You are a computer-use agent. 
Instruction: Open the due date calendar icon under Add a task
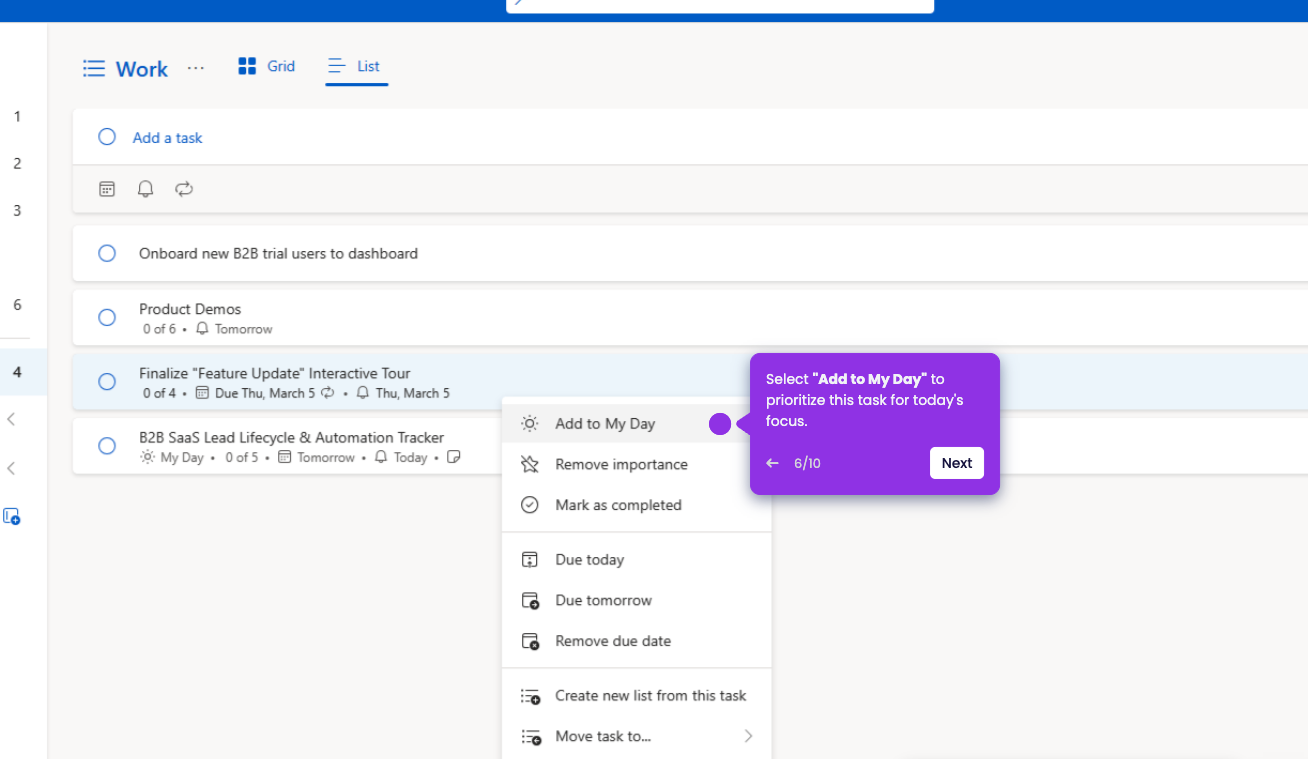(x=107, y=189)
